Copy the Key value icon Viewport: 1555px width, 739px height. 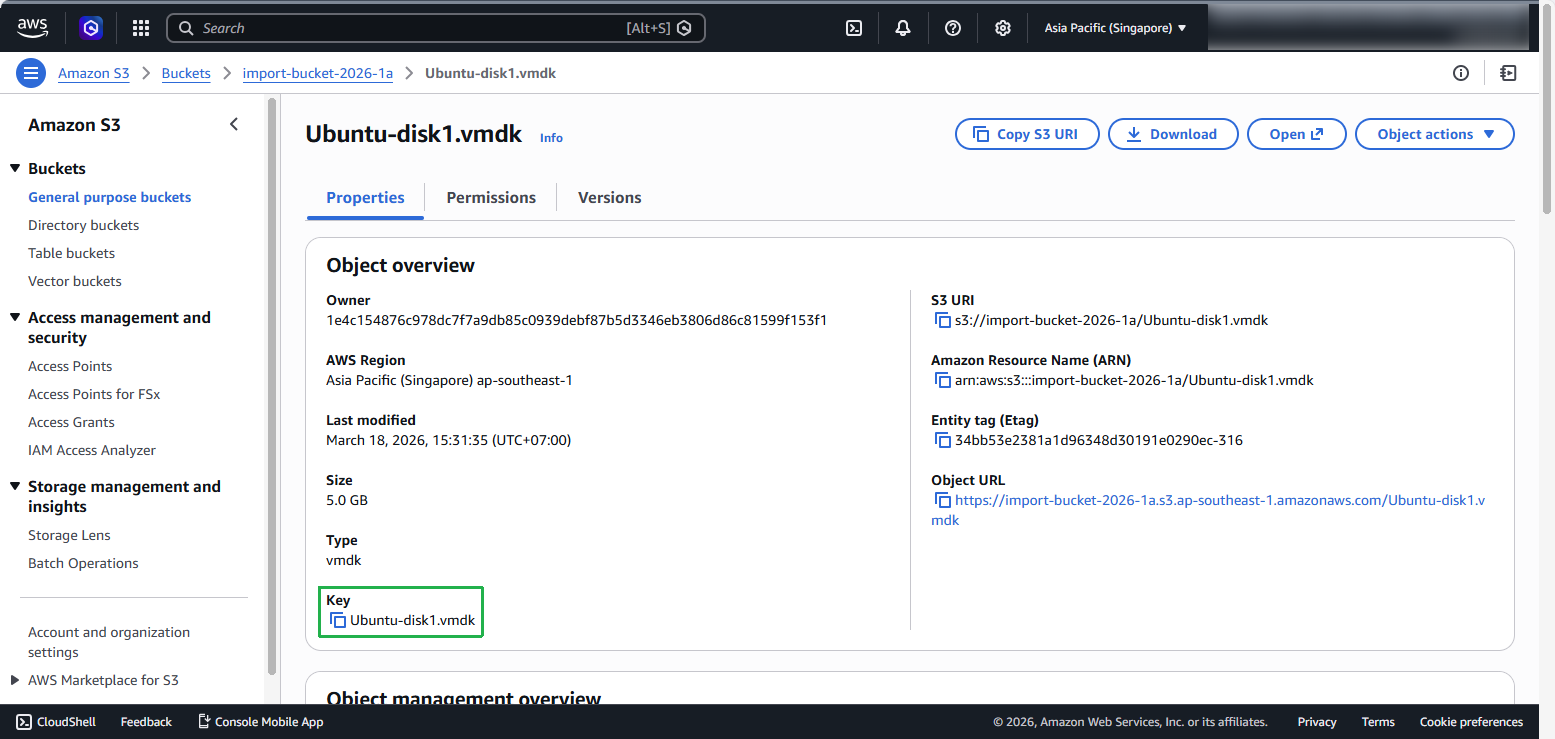[338, 621]
